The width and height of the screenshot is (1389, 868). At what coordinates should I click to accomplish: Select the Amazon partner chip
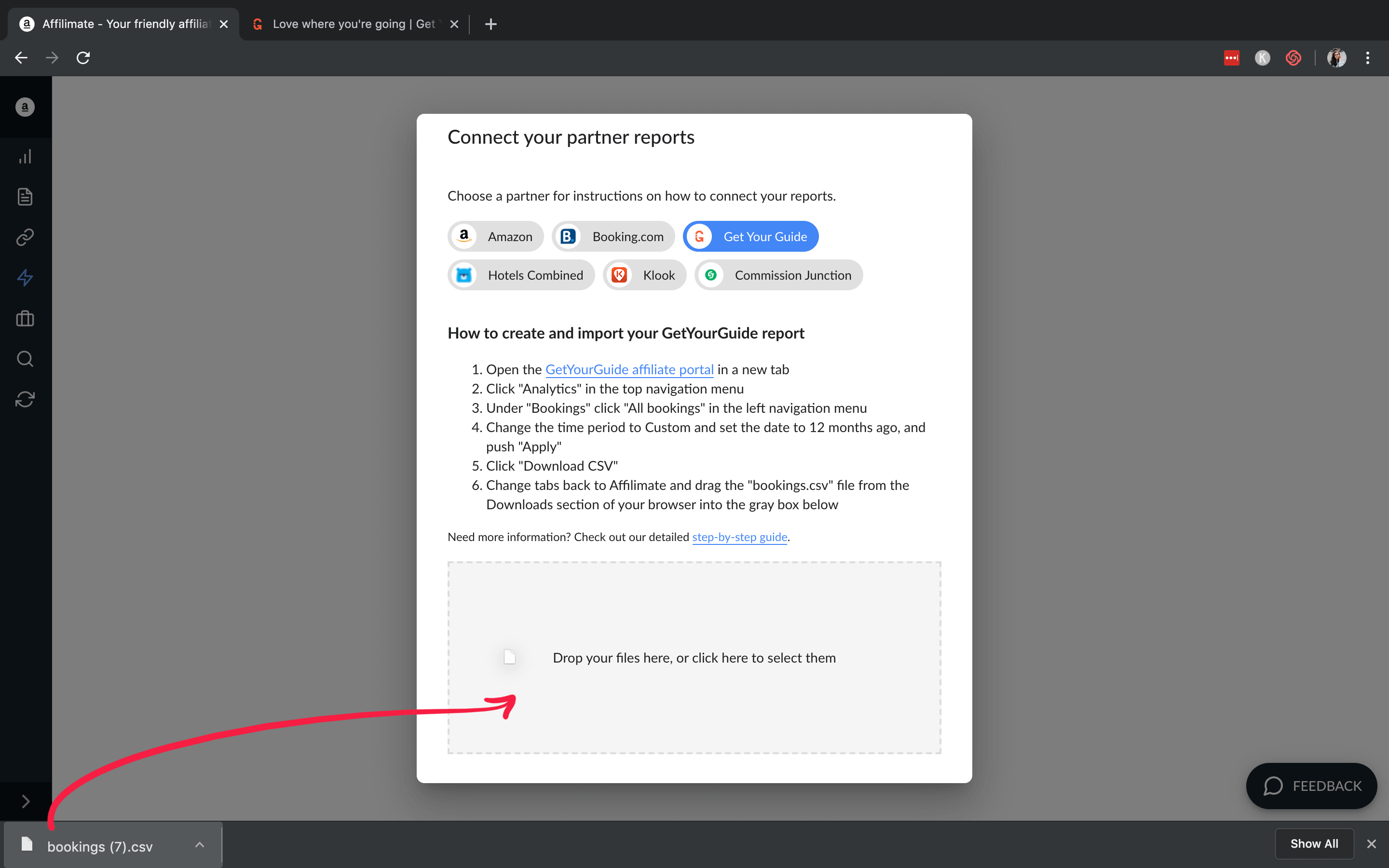[x=495, y=236]
